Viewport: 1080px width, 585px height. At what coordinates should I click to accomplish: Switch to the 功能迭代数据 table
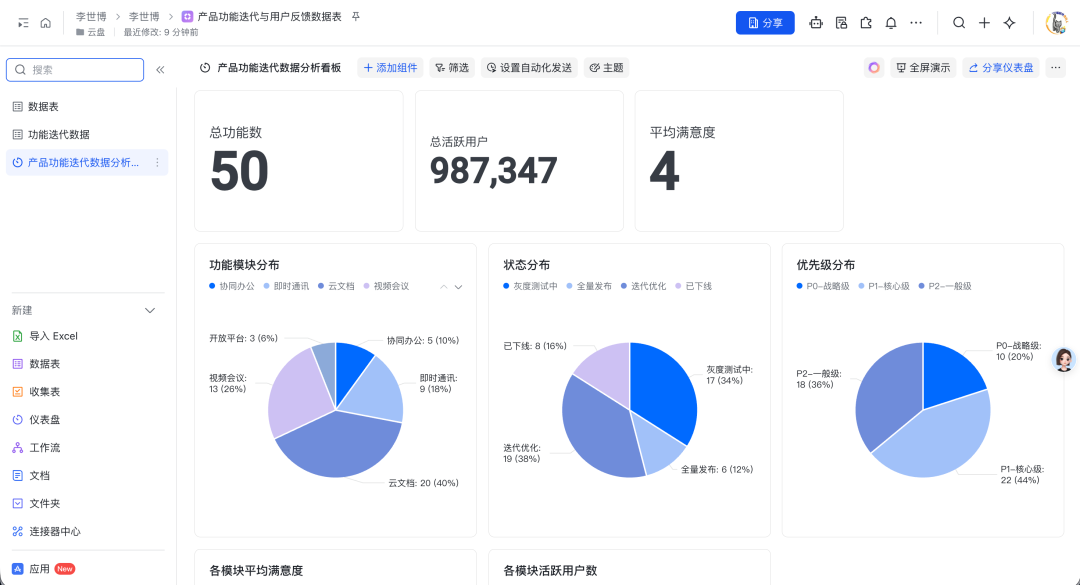60,133
